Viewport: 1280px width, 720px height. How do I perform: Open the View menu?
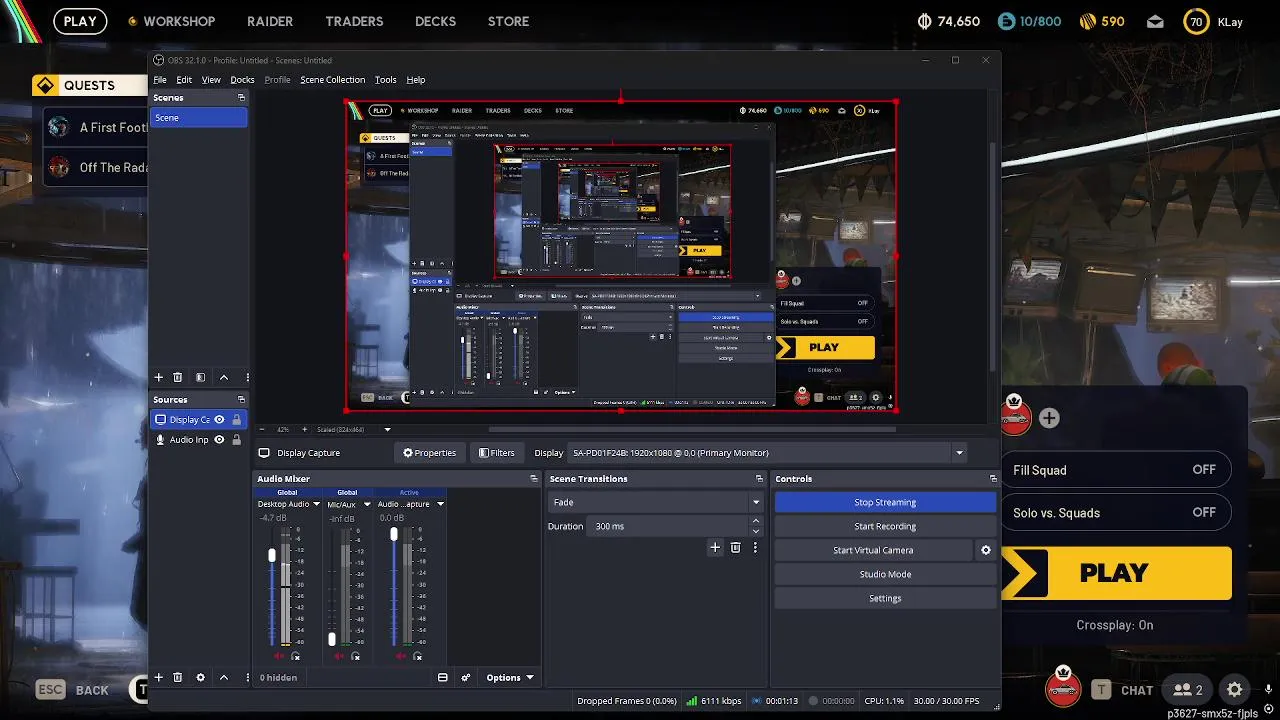211,80
